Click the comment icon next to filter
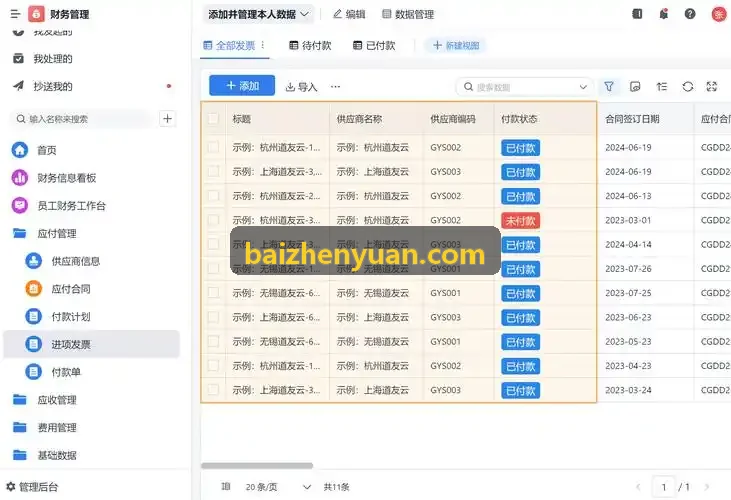 click(x=635, y=87)
